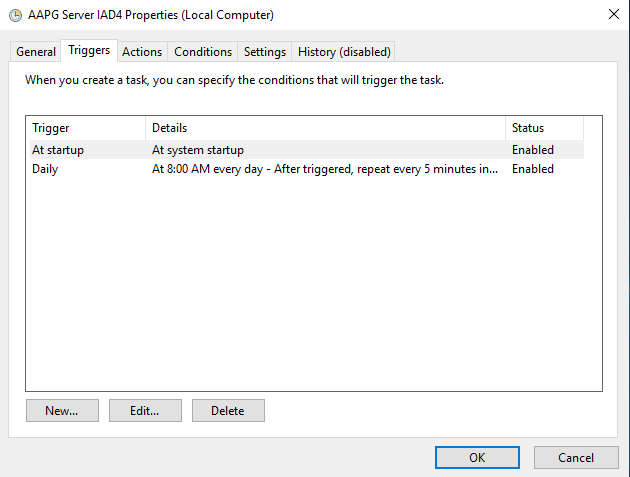This screenshot has height=477, width=630.
Task: Close the properties dialog window
Action: (612, 15)
